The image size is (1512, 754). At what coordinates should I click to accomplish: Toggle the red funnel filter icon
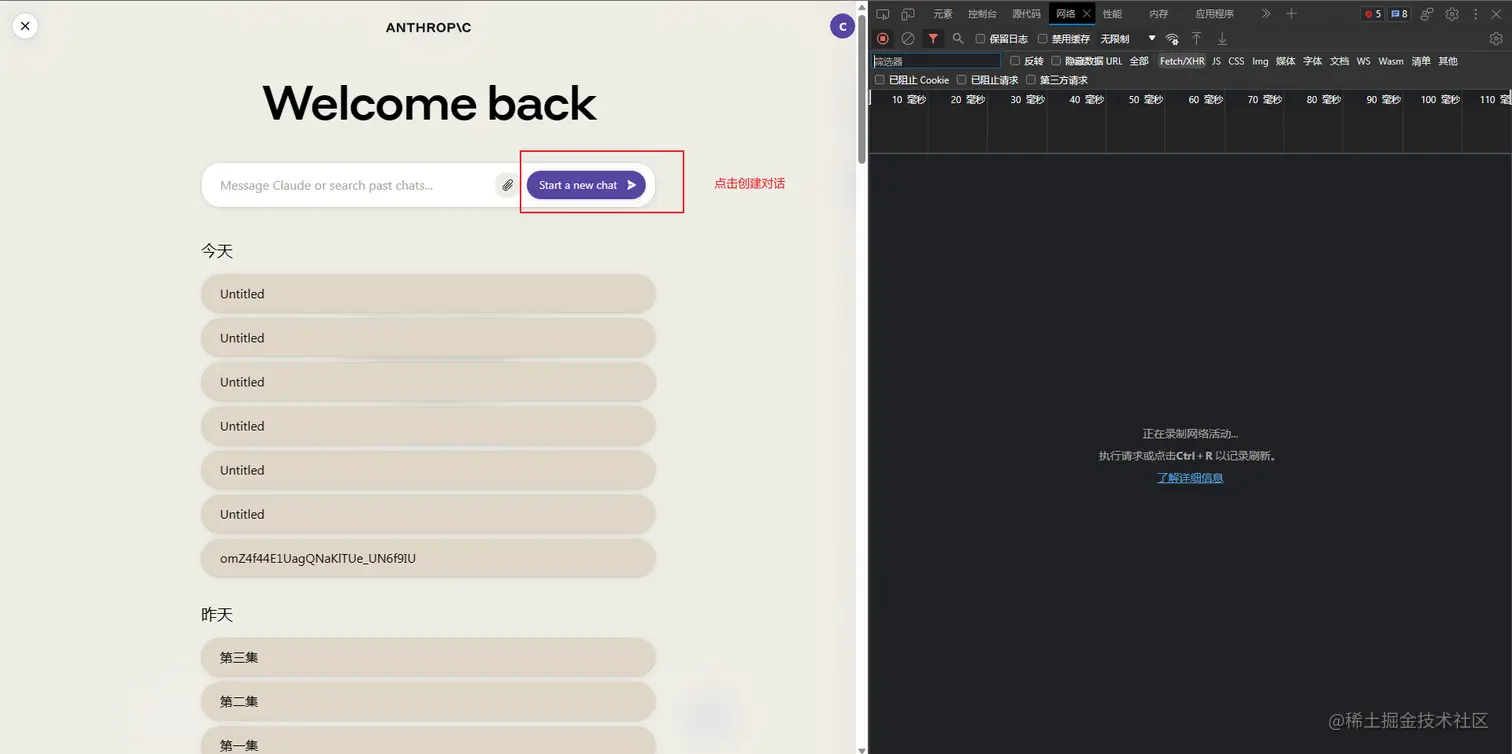point(933,39)
